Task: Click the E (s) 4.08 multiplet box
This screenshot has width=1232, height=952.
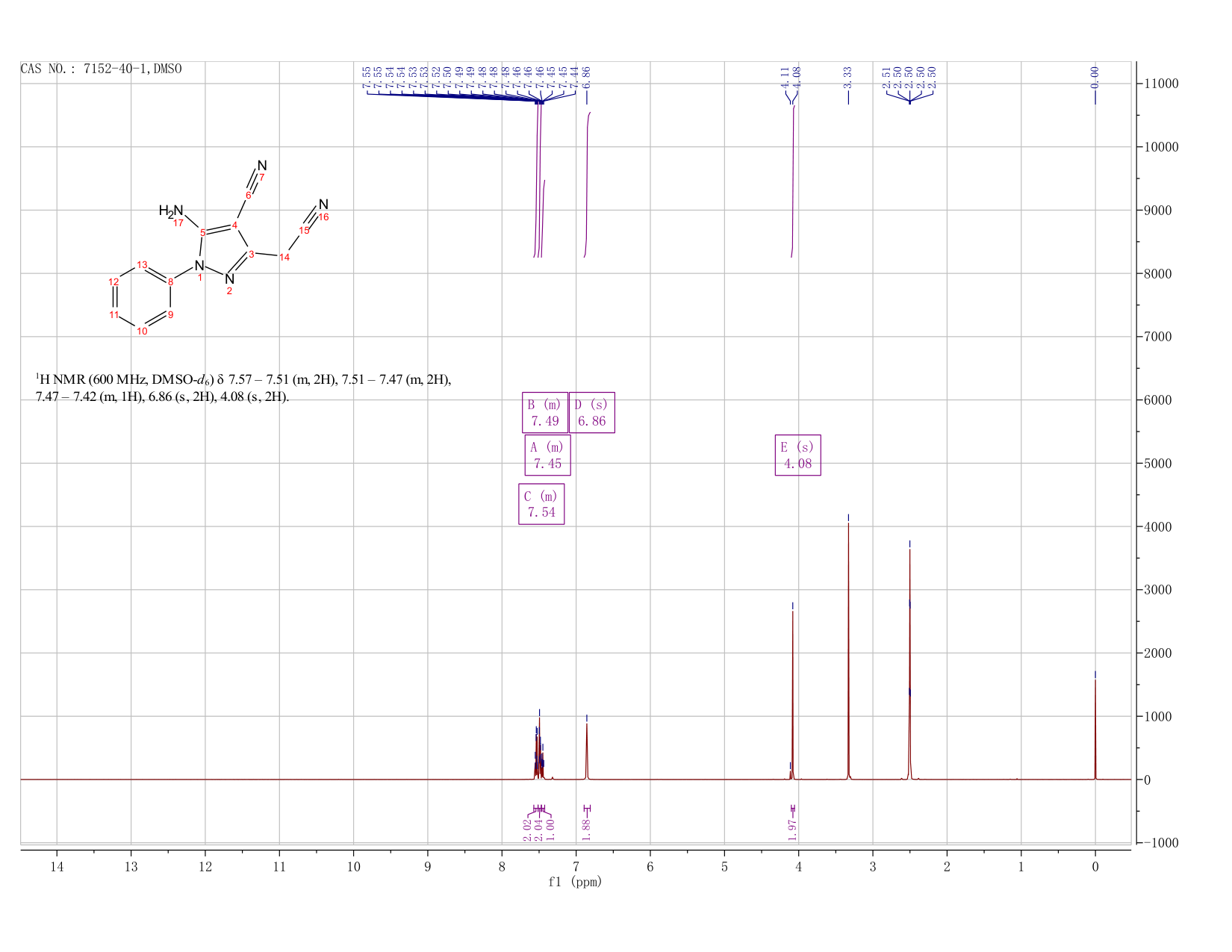Action: click(x=797, y=455)
